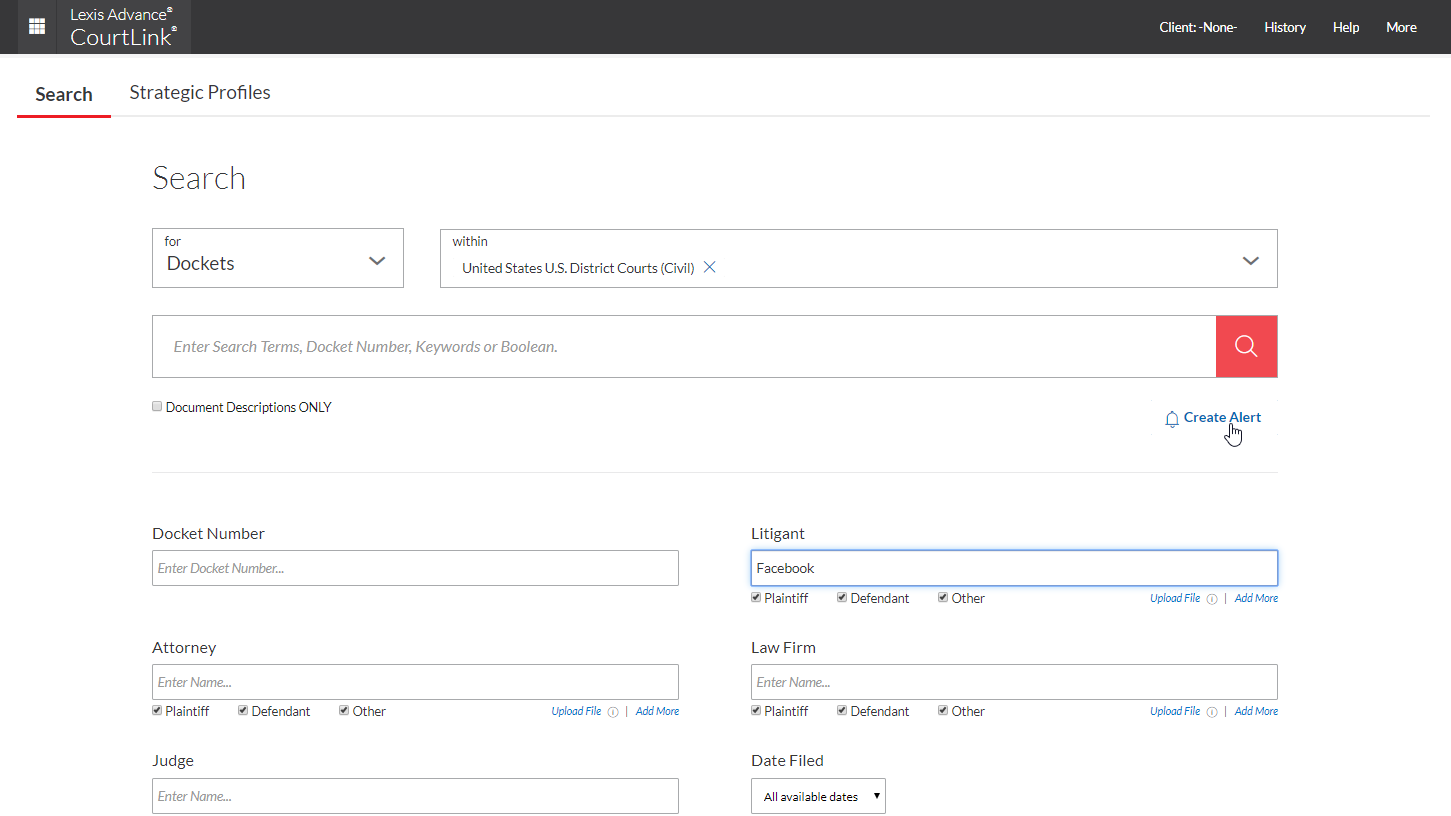Expand the 'within' courts selector
Image resolution: width=1451 pixels, height=816 pixels.
[1250, 259]
